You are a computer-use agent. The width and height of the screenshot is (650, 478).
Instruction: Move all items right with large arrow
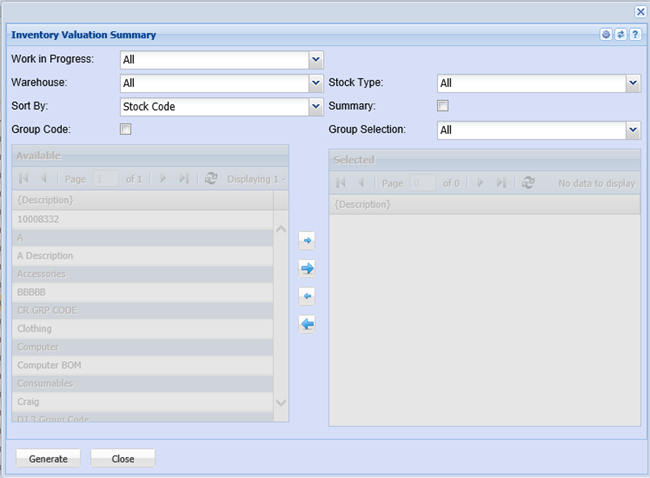(307, 268)
